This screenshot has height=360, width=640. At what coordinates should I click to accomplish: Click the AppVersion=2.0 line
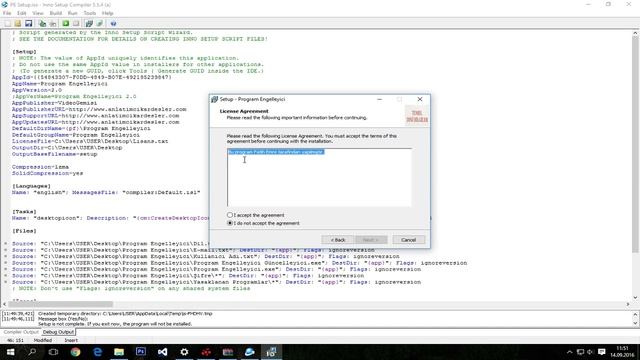click(37, 90)
